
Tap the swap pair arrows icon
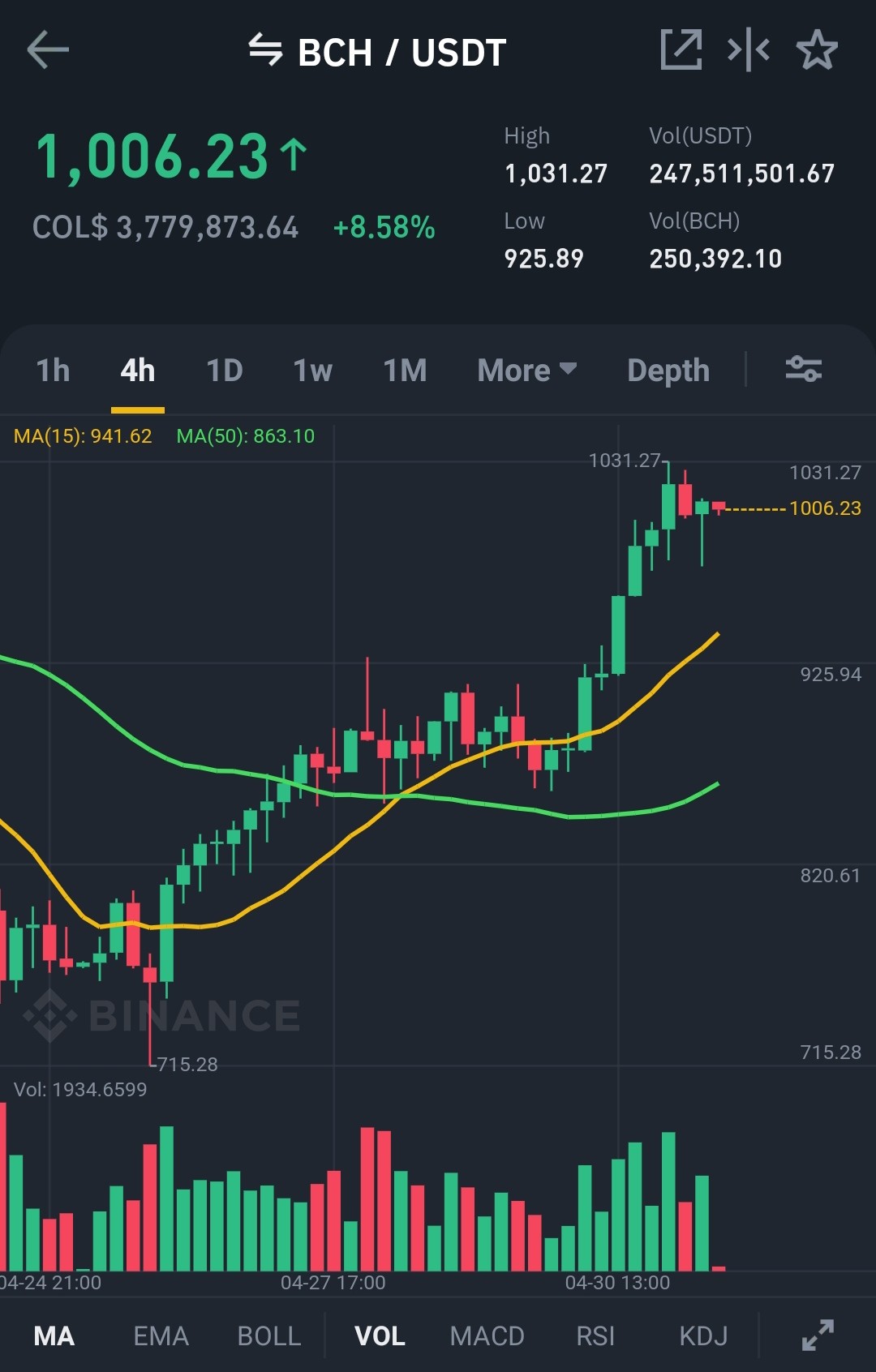tap(265, 50)
